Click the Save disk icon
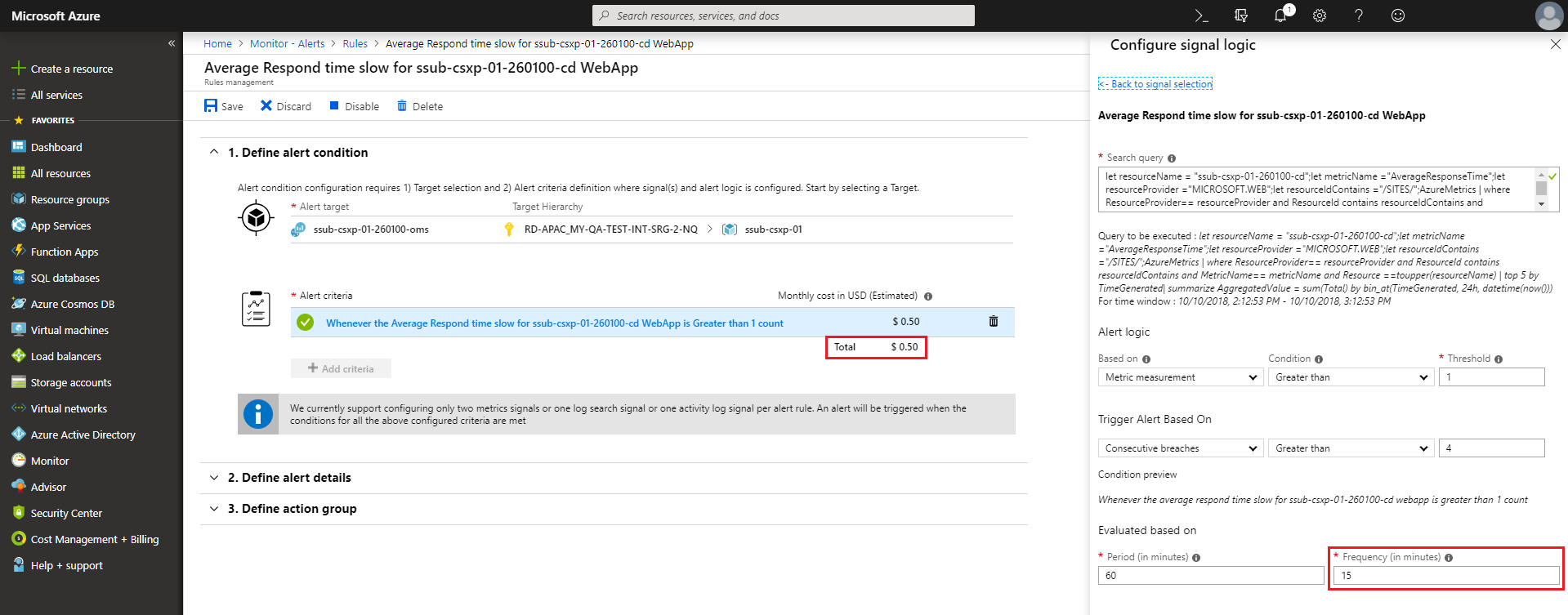This screenshot has height=615, width=1568. 211,106
